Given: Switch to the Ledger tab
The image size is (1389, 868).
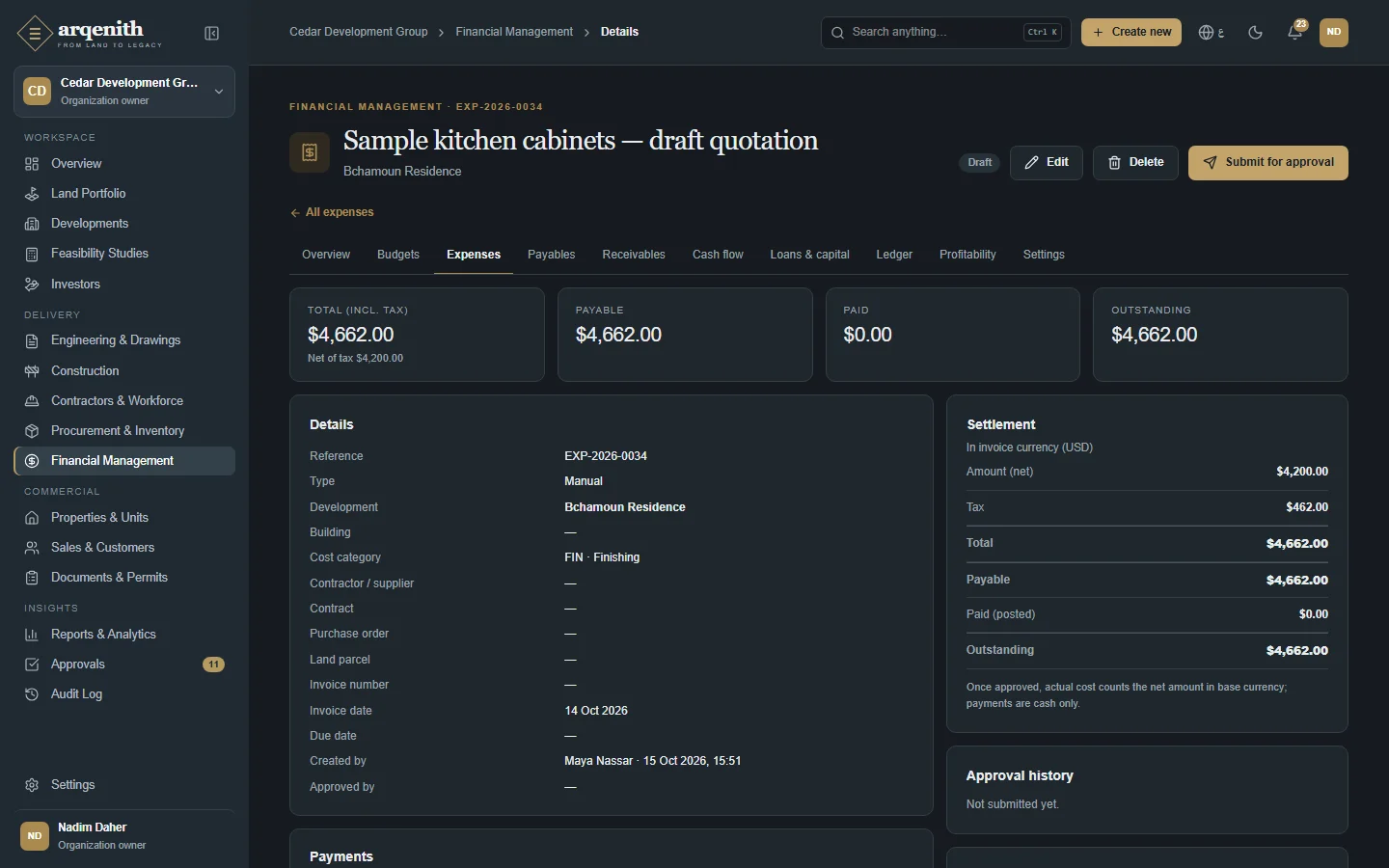Looking at the screenshot, I should coord(894,255).
